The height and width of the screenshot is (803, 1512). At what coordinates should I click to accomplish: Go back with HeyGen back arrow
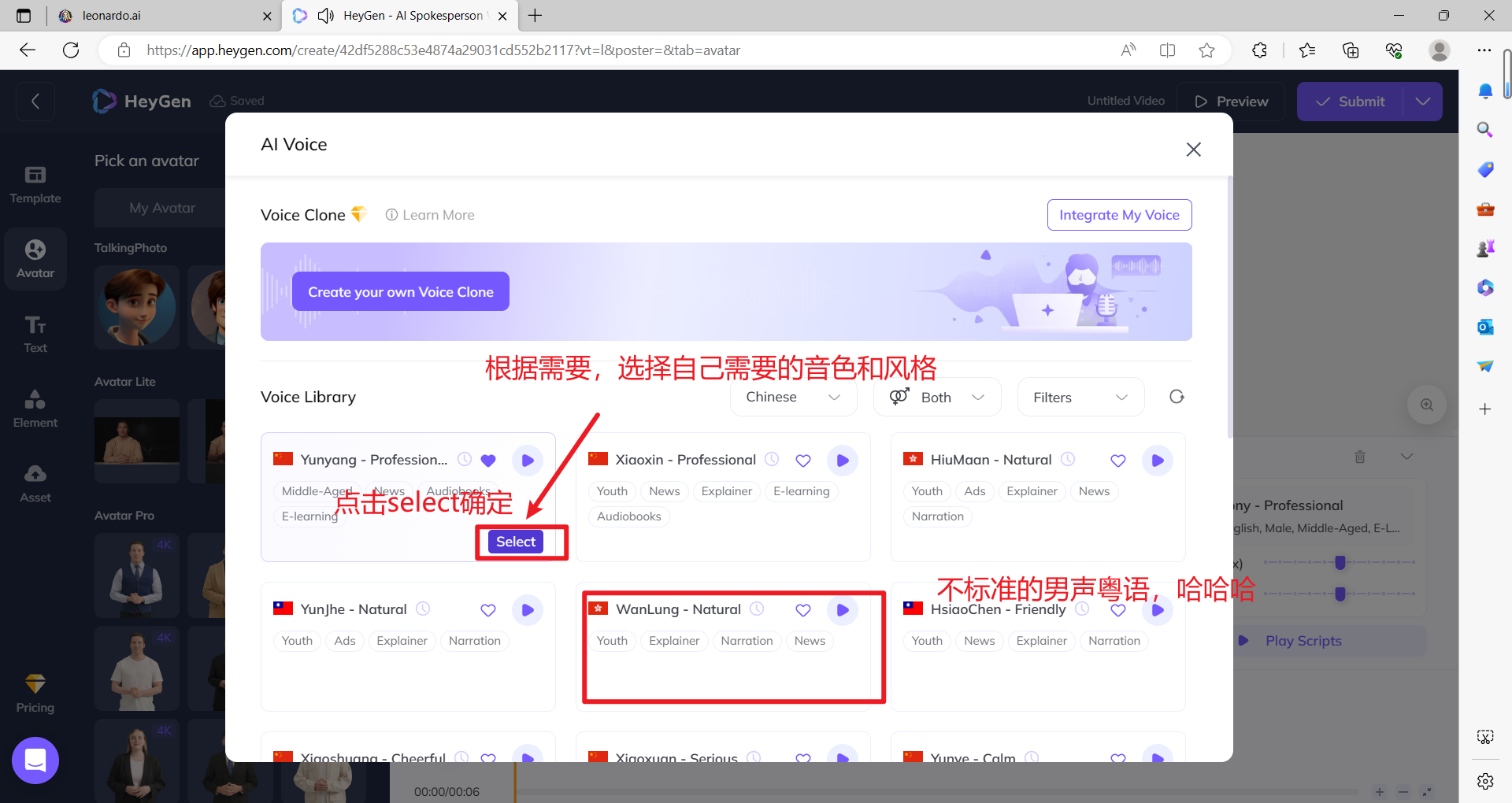[x=35, y=102]
